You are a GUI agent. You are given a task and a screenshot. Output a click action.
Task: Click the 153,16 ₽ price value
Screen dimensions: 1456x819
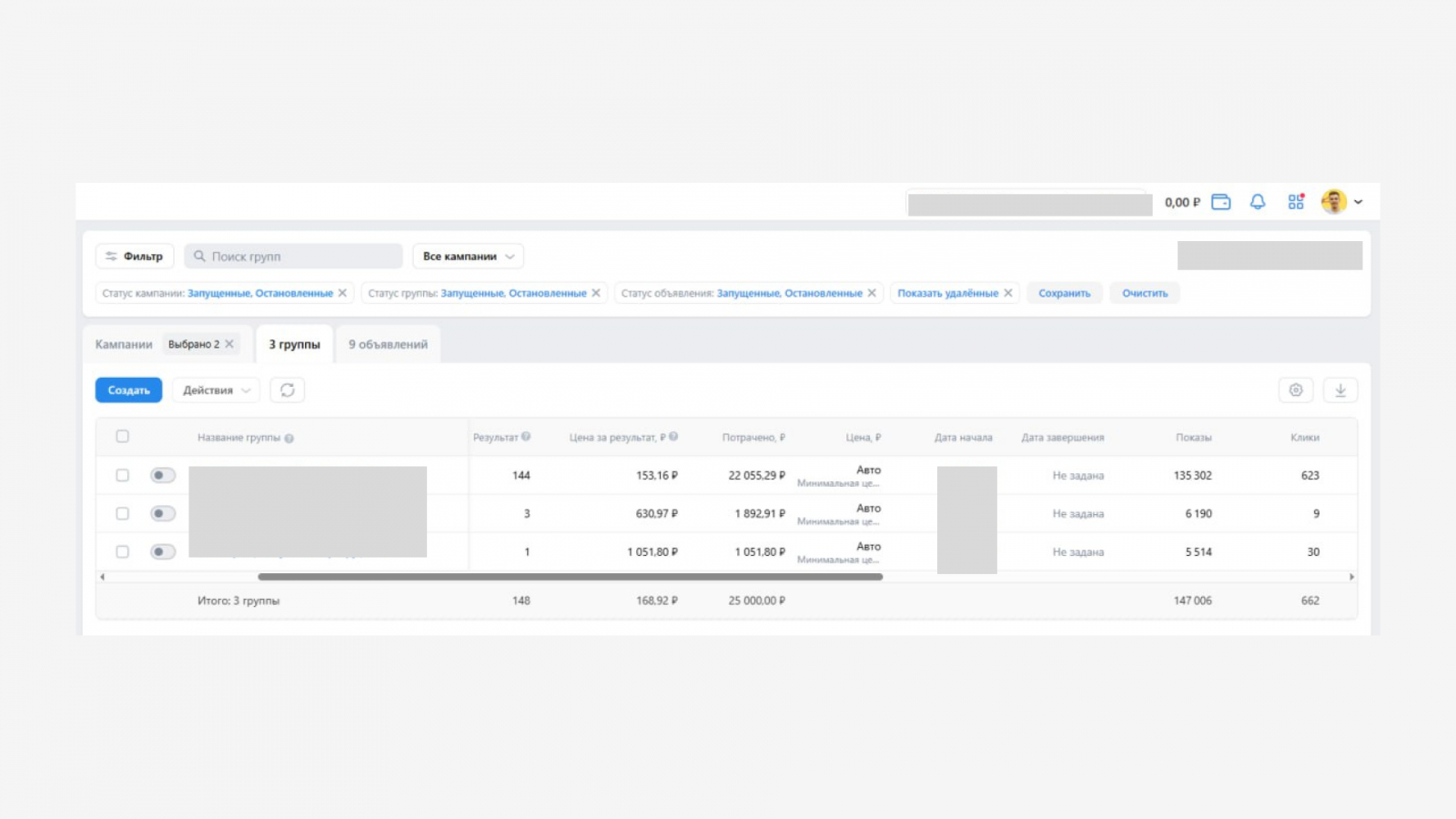coord(657,476)
